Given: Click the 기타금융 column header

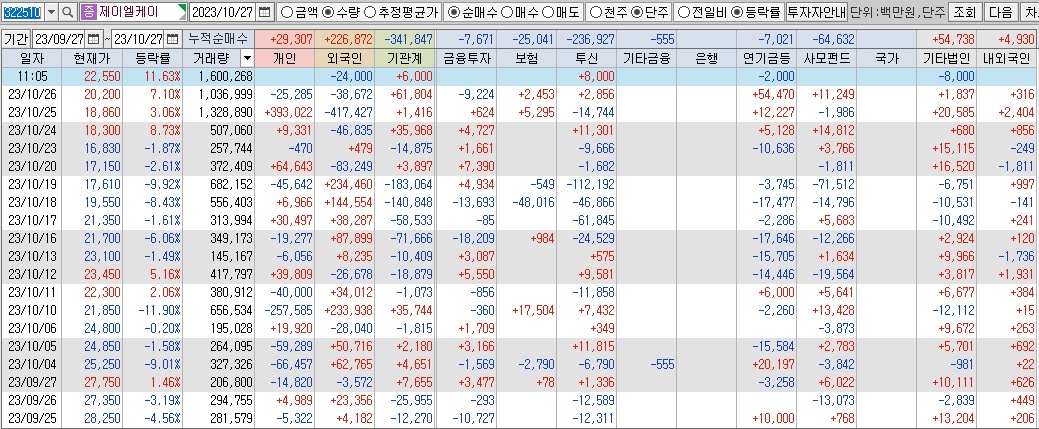Looking at the screenshot, I should coord(647,58).
